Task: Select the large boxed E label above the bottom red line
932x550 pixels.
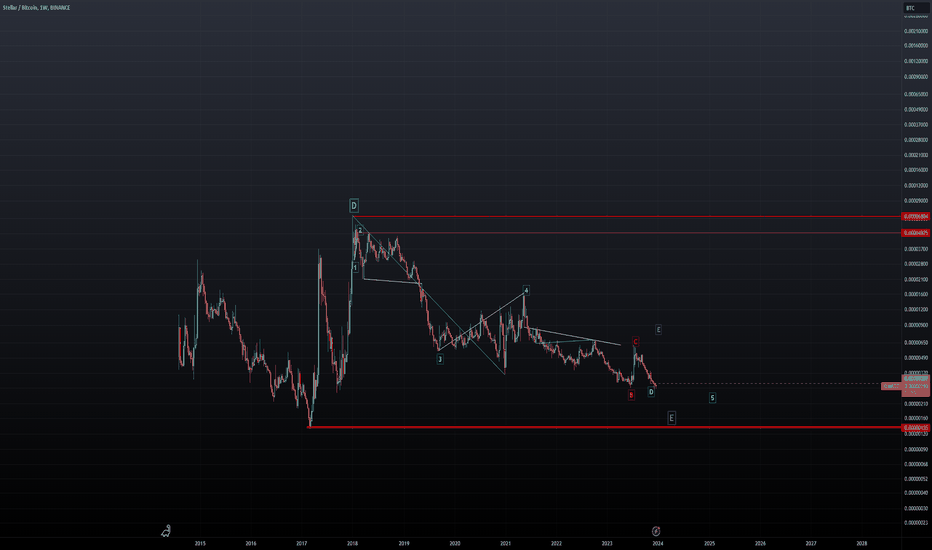Action: [x=671, y=418]
